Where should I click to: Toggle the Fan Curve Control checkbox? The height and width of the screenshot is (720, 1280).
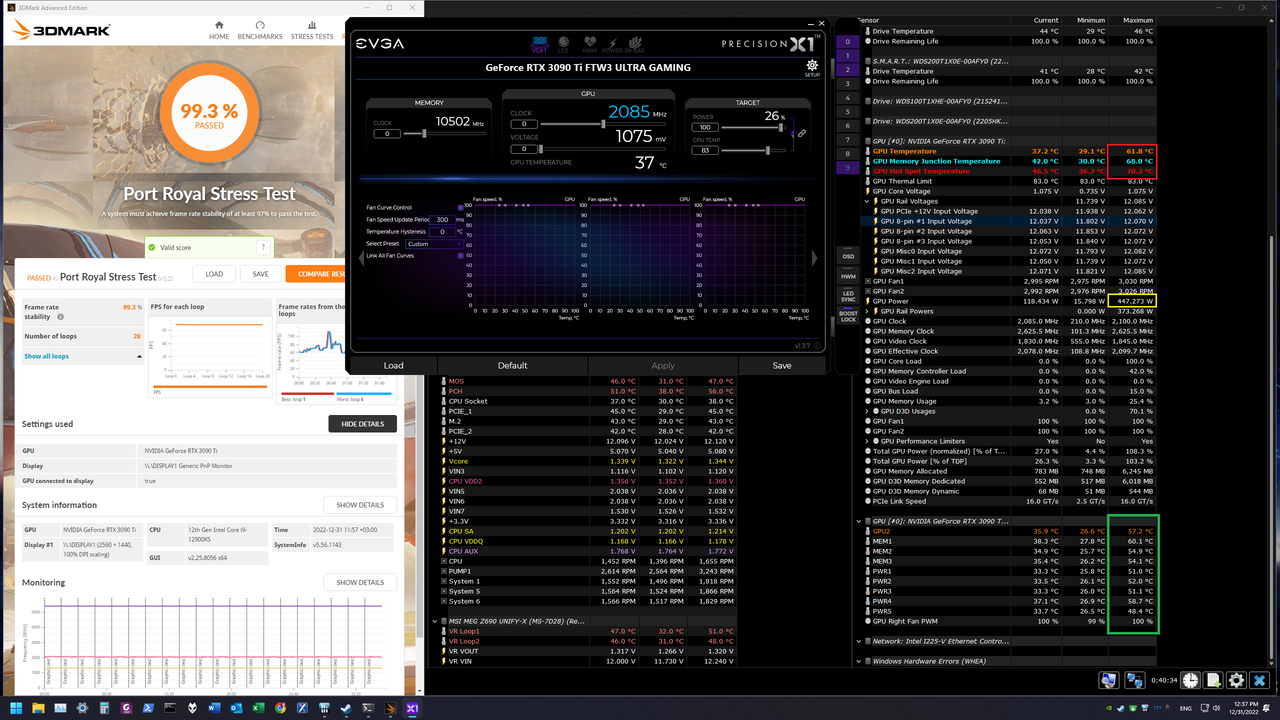coord(461,207)
